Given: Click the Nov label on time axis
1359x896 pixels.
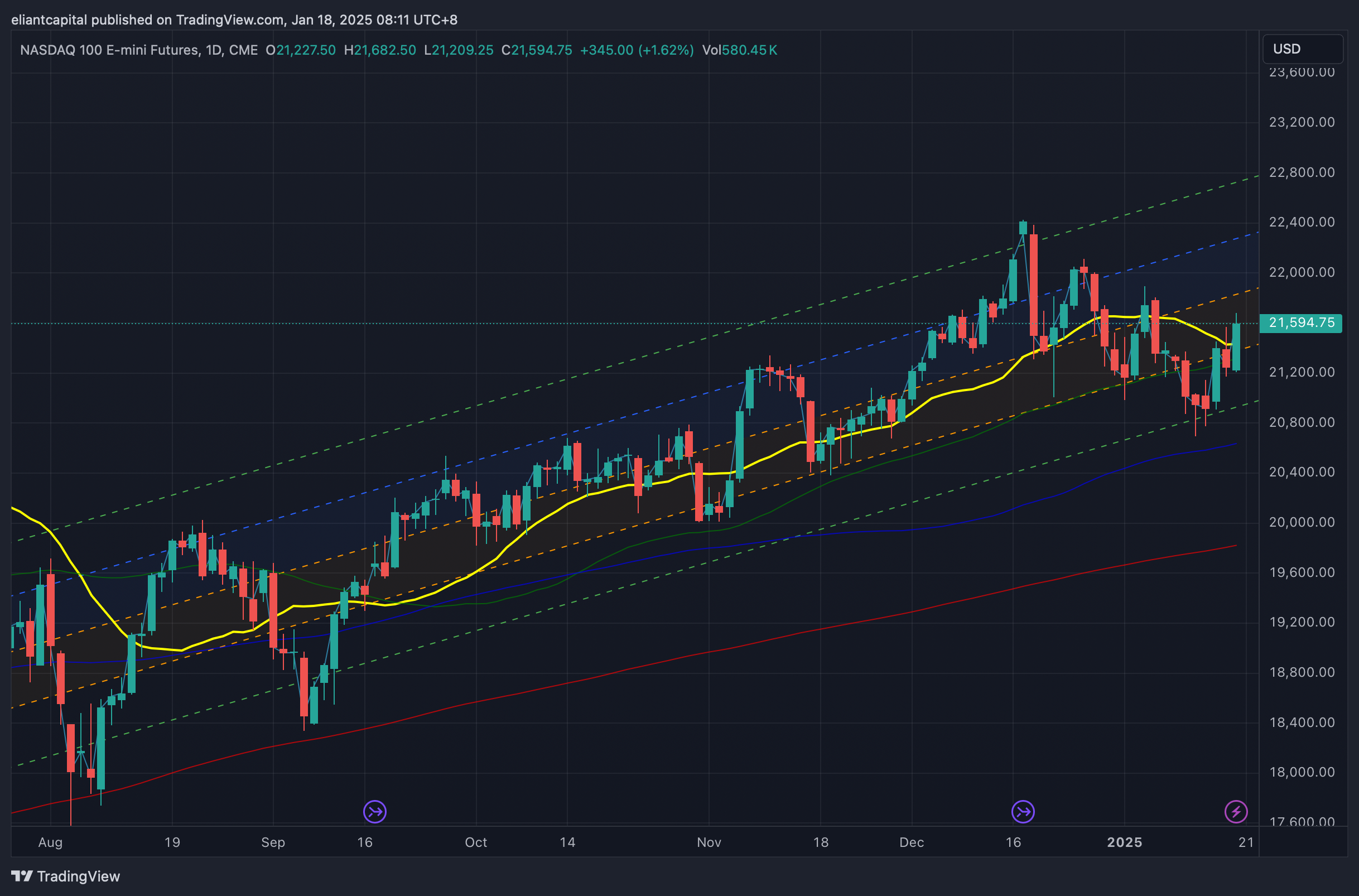Looking at the screenshot, I should point(709,842).
